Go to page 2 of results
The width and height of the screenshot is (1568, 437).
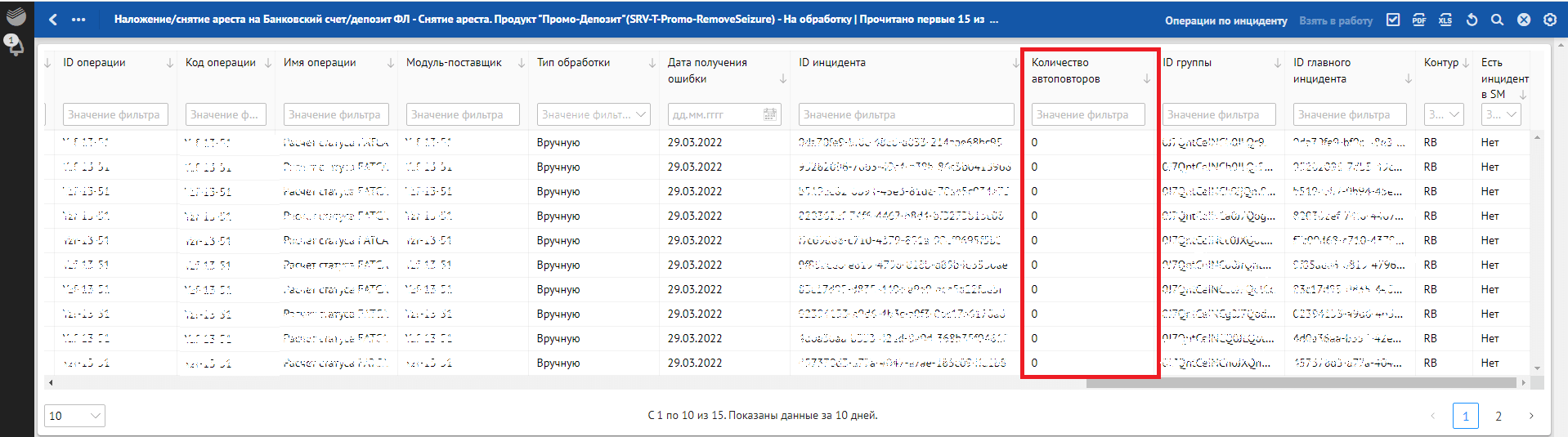[x=1499, y=416]
